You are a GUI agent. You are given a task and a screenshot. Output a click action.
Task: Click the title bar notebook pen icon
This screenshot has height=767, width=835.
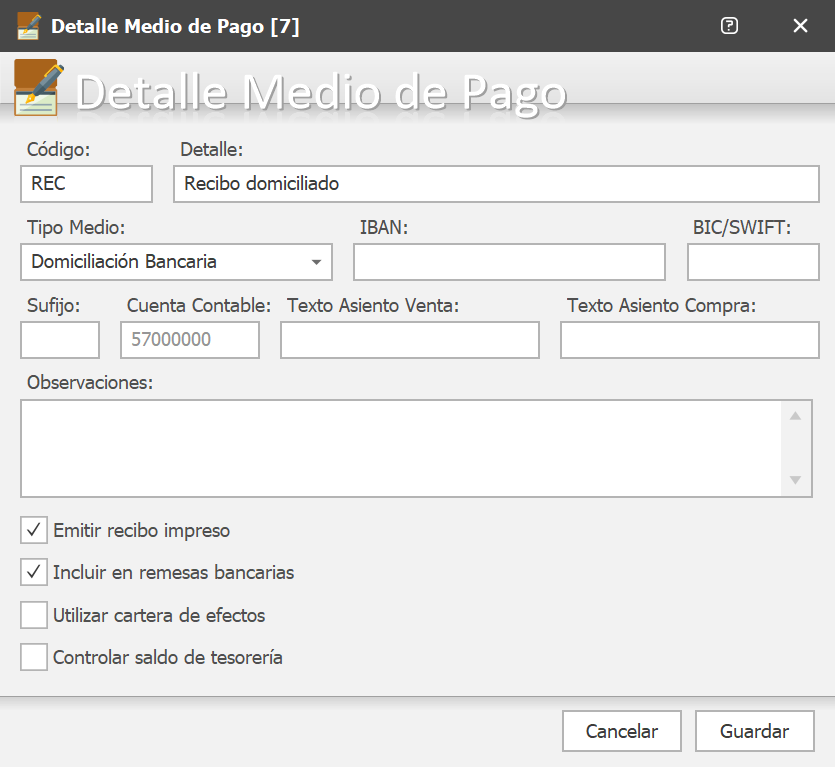29,26
